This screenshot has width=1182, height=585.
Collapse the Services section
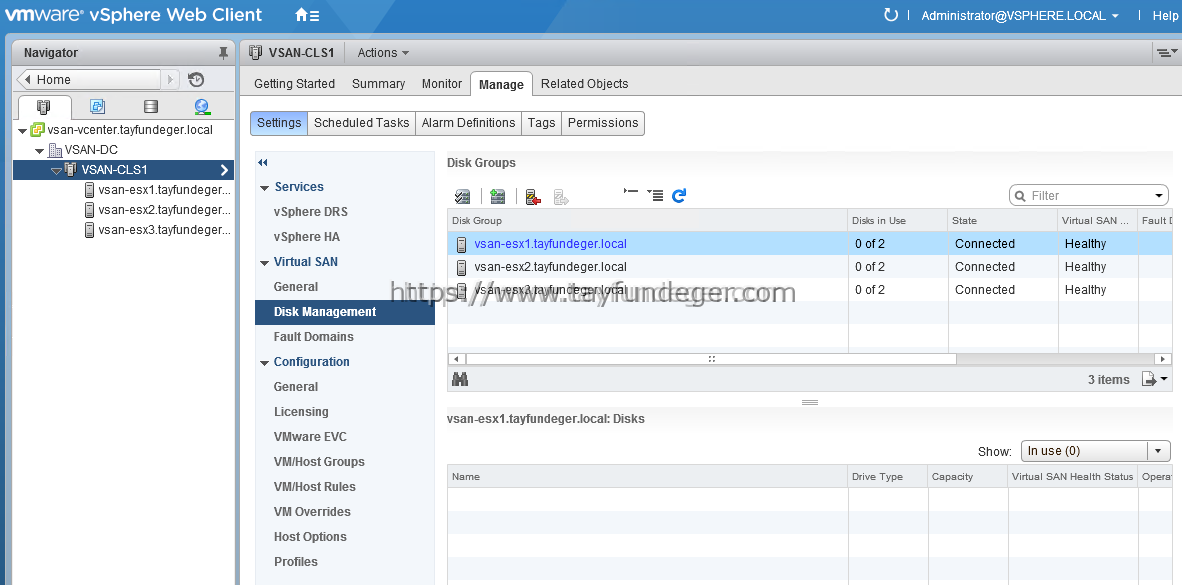(x=265, y=188)
